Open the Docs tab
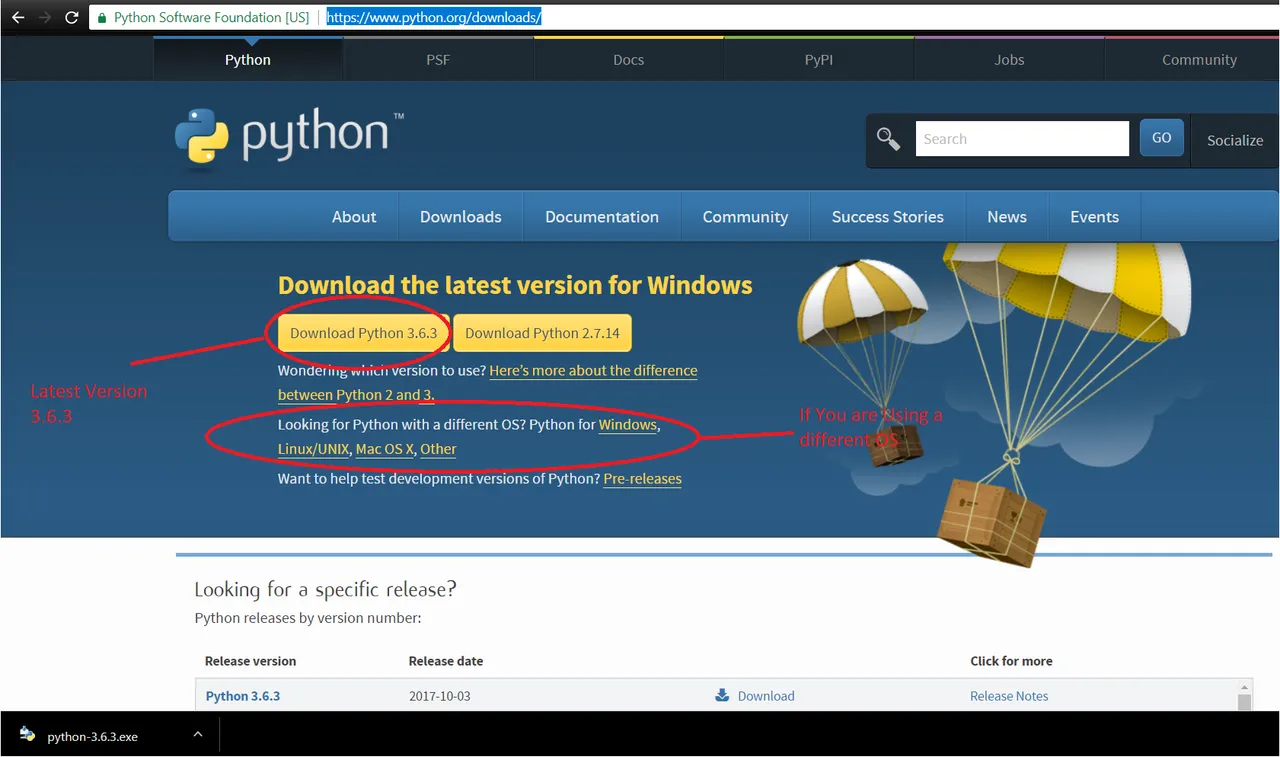 (x=628, y=60)
